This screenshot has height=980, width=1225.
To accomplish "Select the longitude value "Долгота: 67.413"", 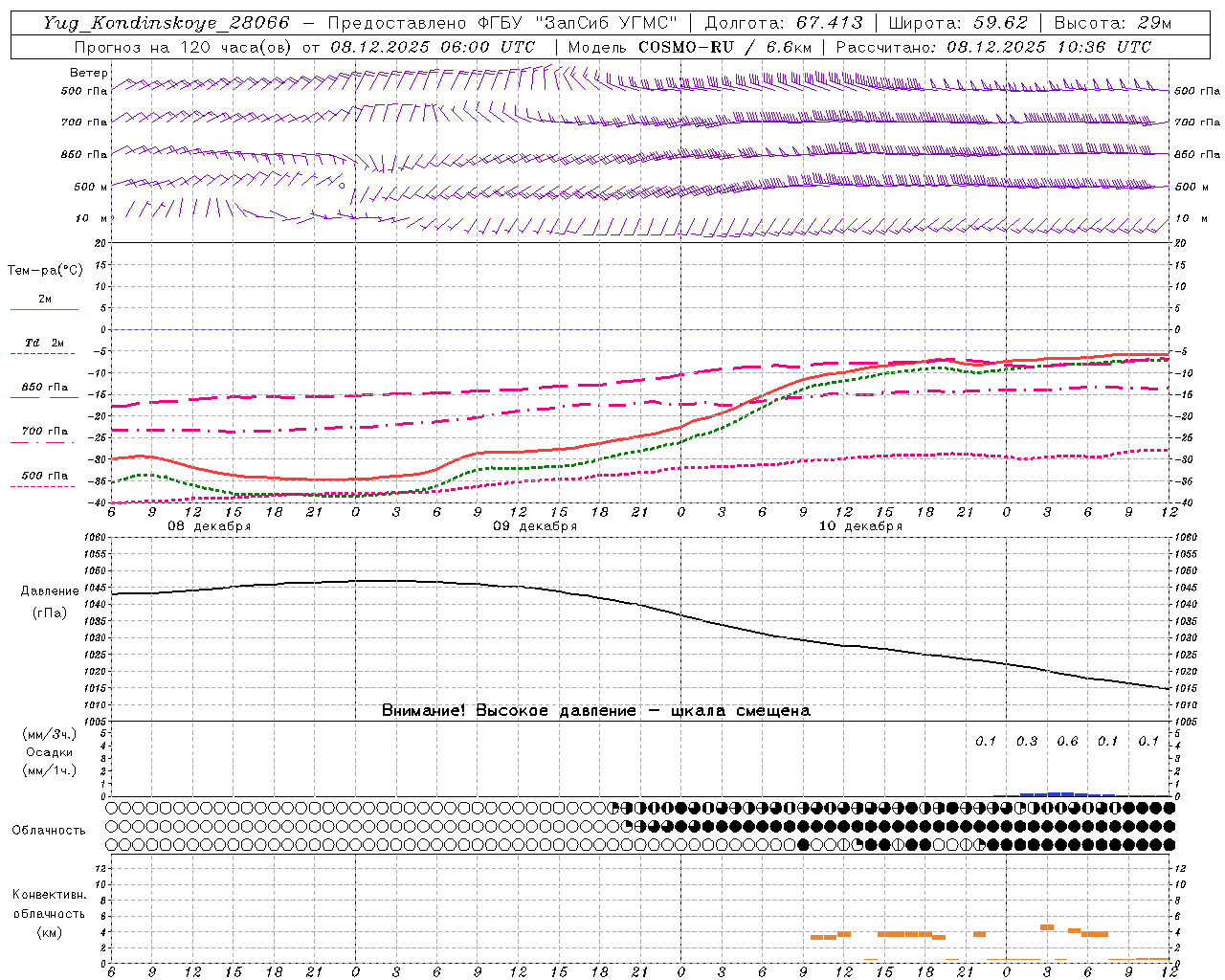I will 784,23.
